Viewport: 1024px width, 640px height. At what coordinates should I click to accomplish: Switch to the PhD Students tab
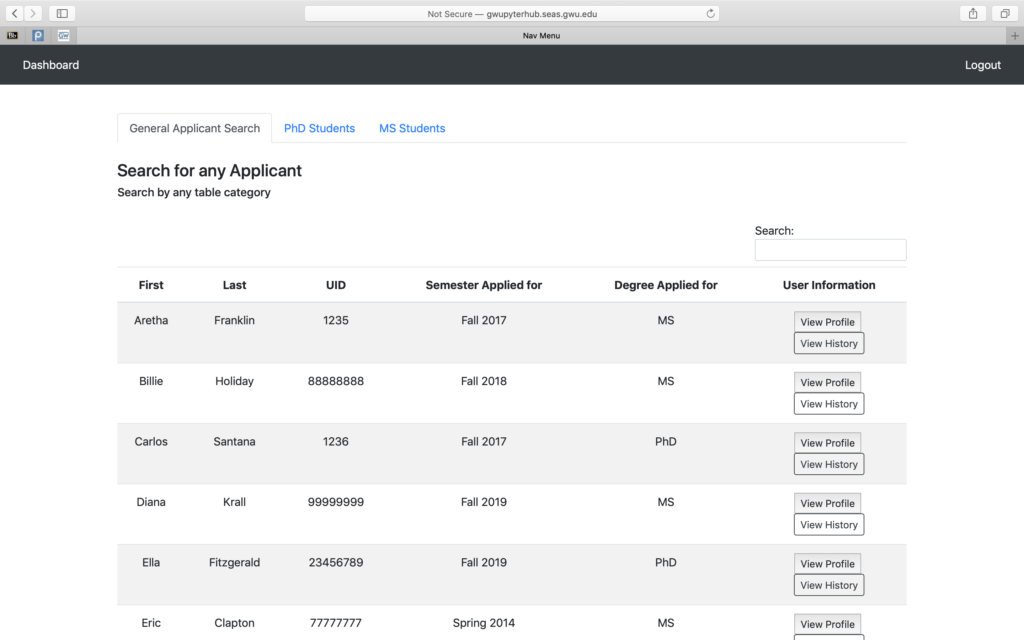pyautogui.click(x=319, y=128)
